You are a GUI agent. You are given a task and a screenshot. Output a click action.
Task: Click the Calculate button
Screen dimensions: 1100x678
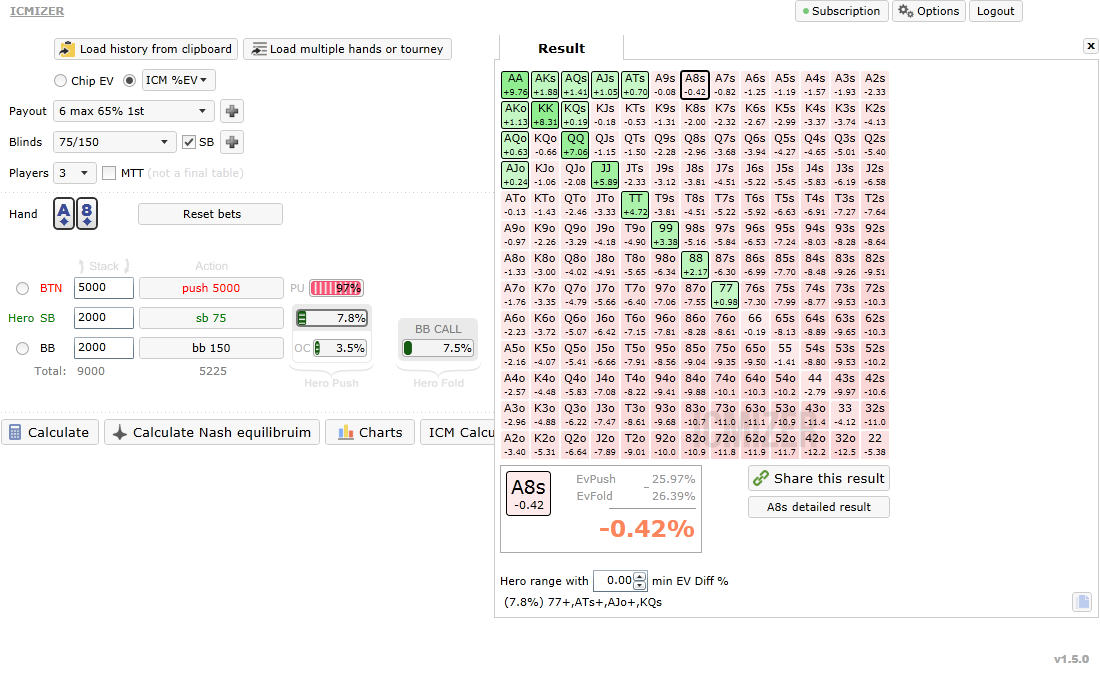click(x=50, y=432)
